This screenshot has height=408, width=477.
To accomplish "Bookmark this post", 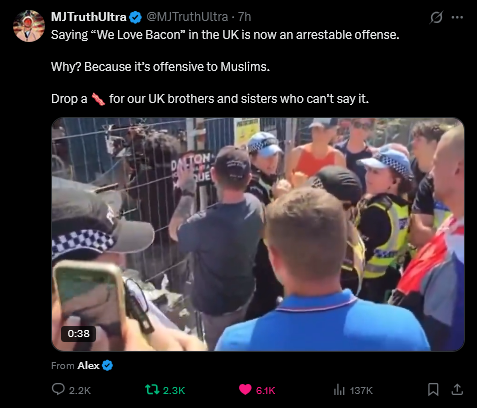I will pyautogui.click(x=433, y=389).
